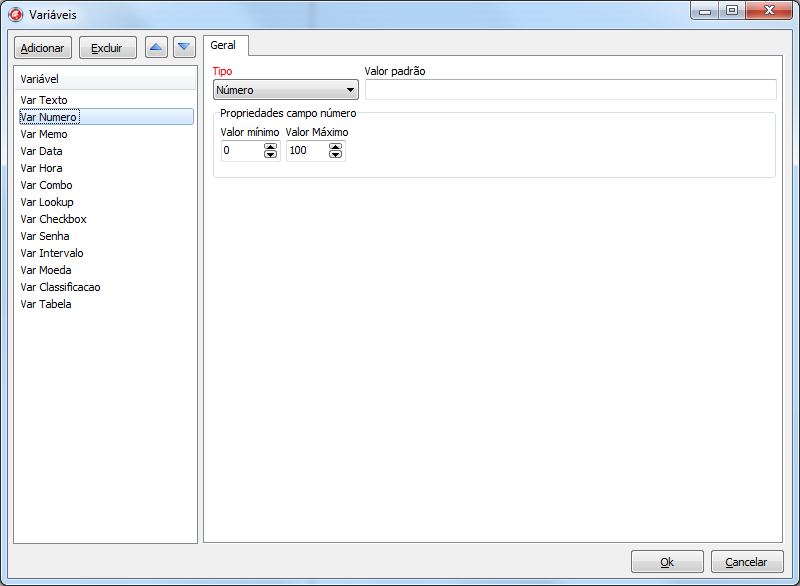The width and height of the screenshot is (800, 586).
Task: Select the Var Tabela entry
Action: coord(46,304)
